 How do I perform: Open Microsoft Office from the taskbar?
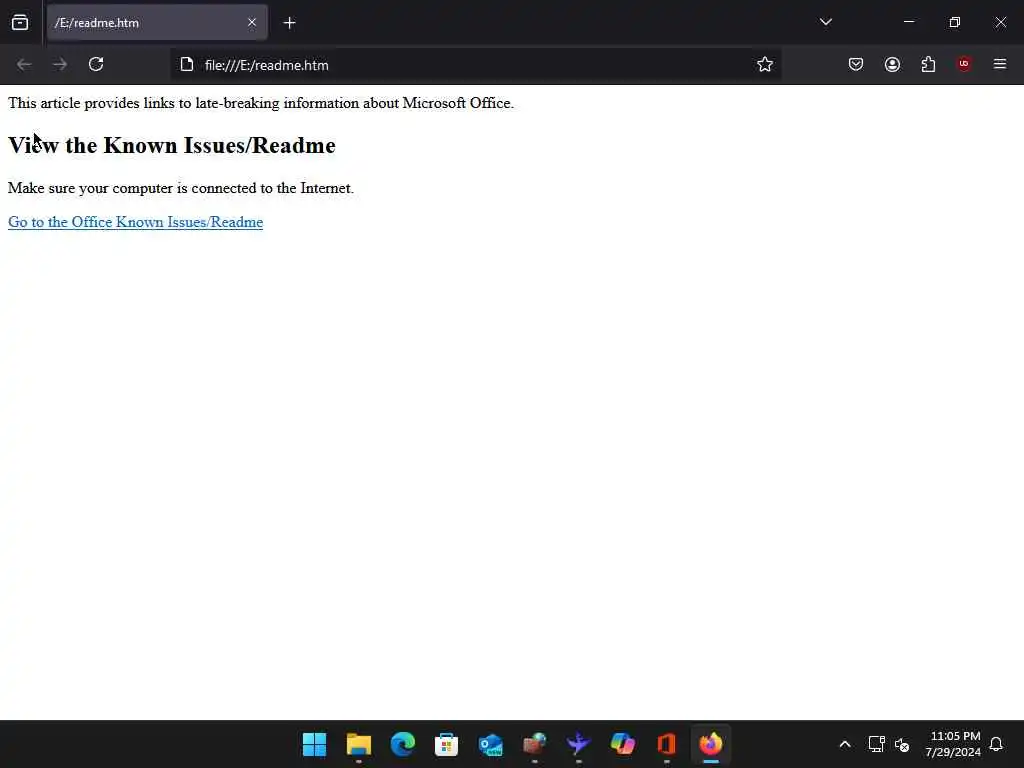click(x=666, y=744)
